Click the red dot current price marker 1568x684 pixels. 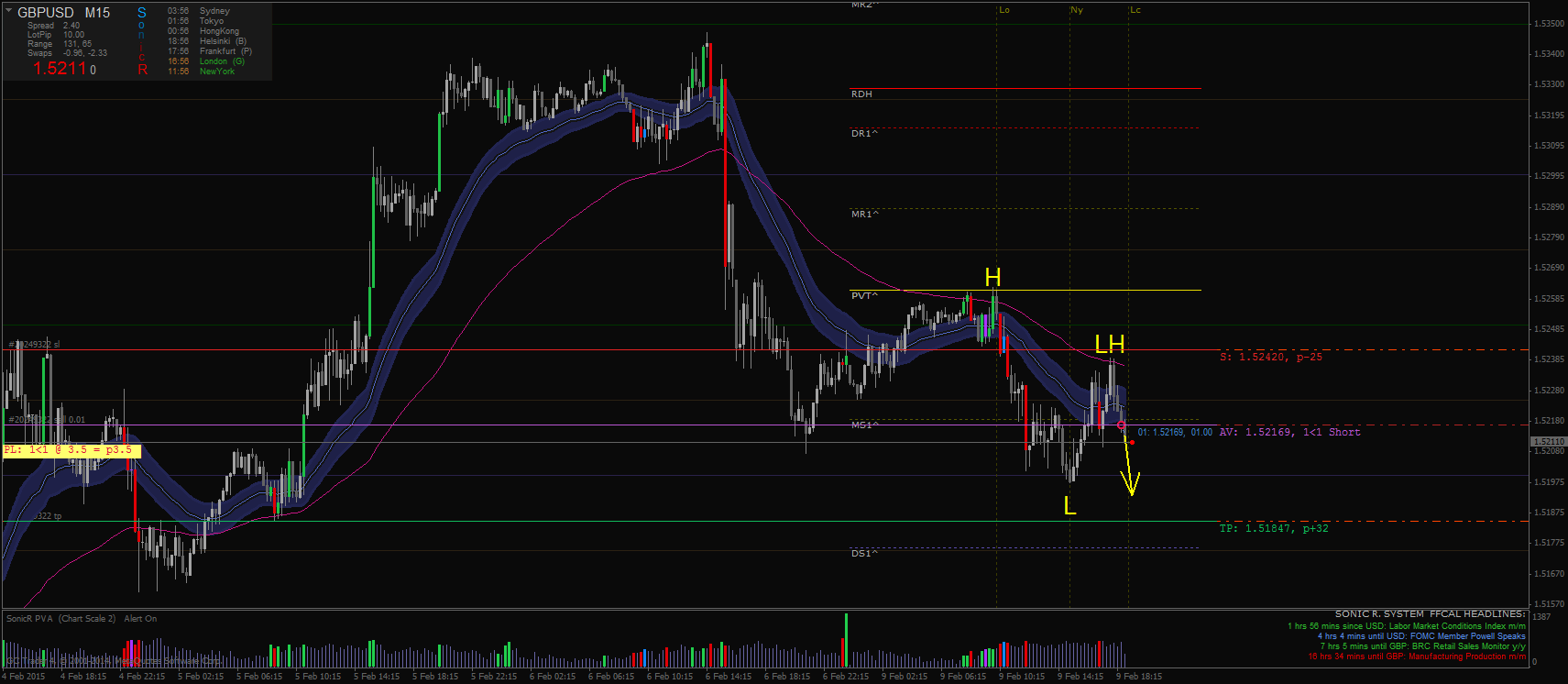click(x=1132, y=443)
